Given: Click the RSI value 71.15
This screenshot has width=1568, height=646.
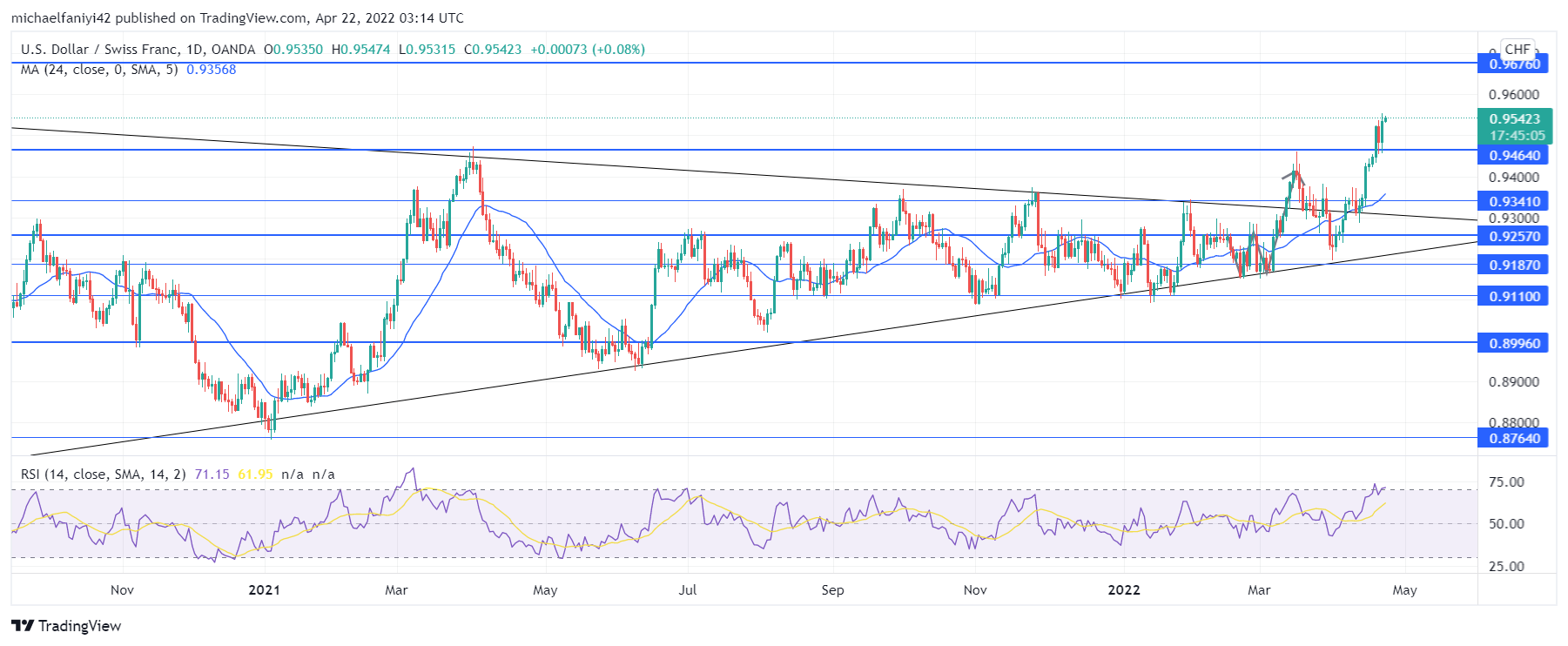Looking at the screenshot, I should tap(212, 474).
